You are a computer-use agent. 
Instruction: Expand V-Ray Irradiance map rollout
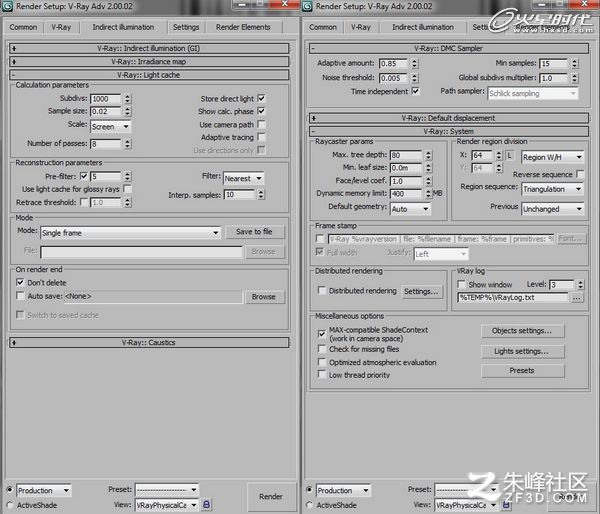[x=149, y=62]
